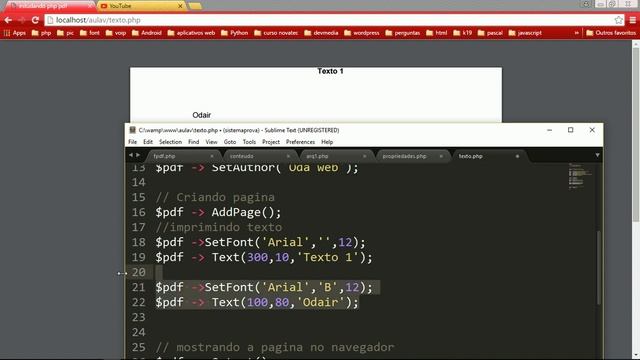Open the Html bookmarks folder

(437, 33)
